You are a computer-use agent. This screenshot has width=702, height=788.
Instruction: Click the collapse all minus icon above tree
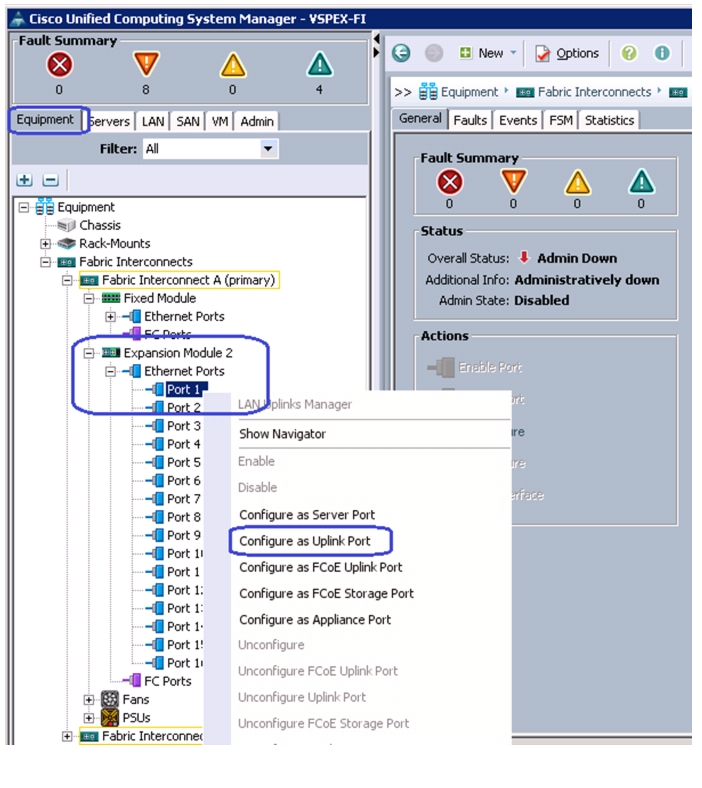[51, 179]
